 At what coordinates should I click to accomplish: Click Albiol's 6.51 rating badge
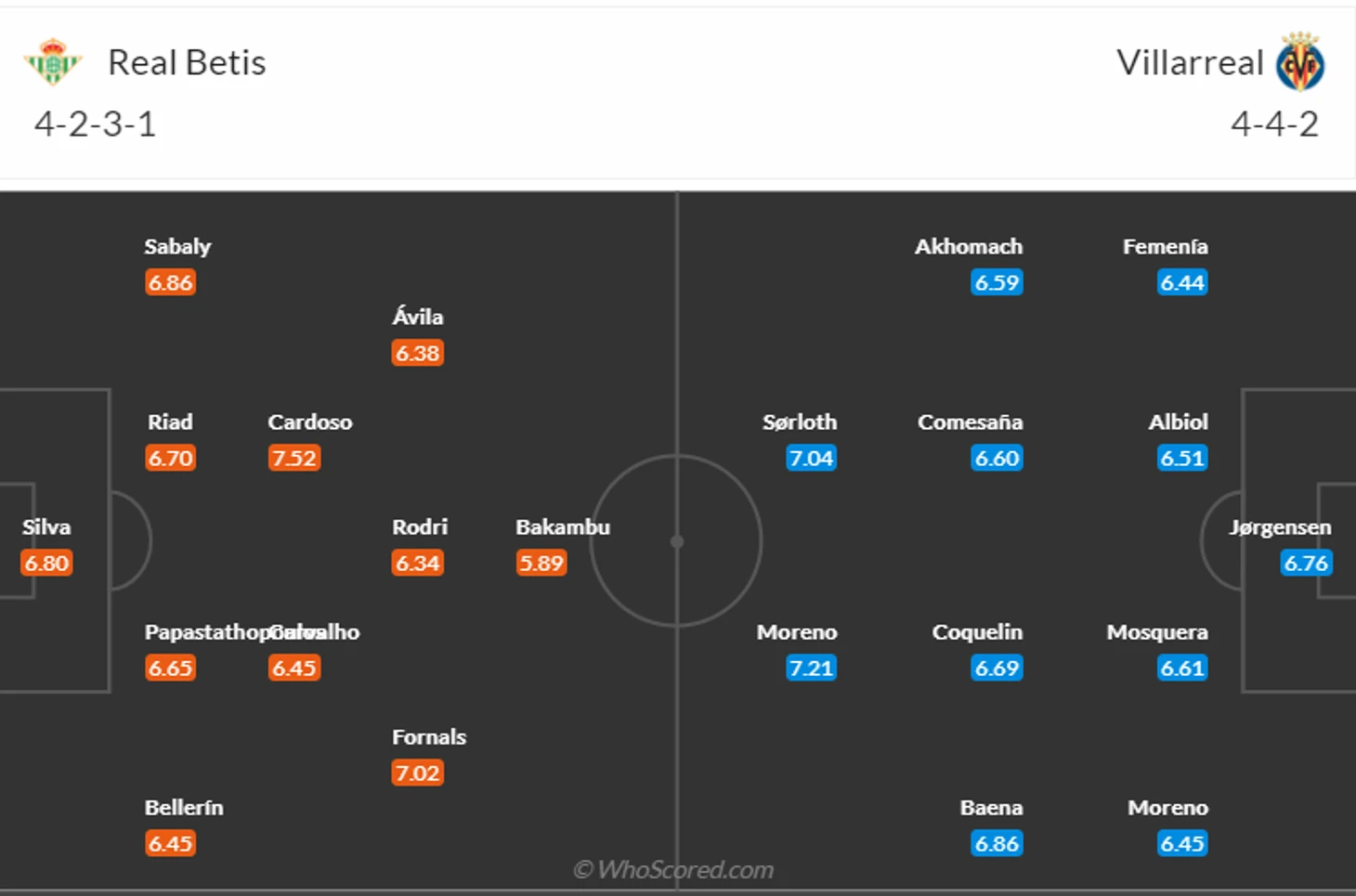(x=1182, y=458)
